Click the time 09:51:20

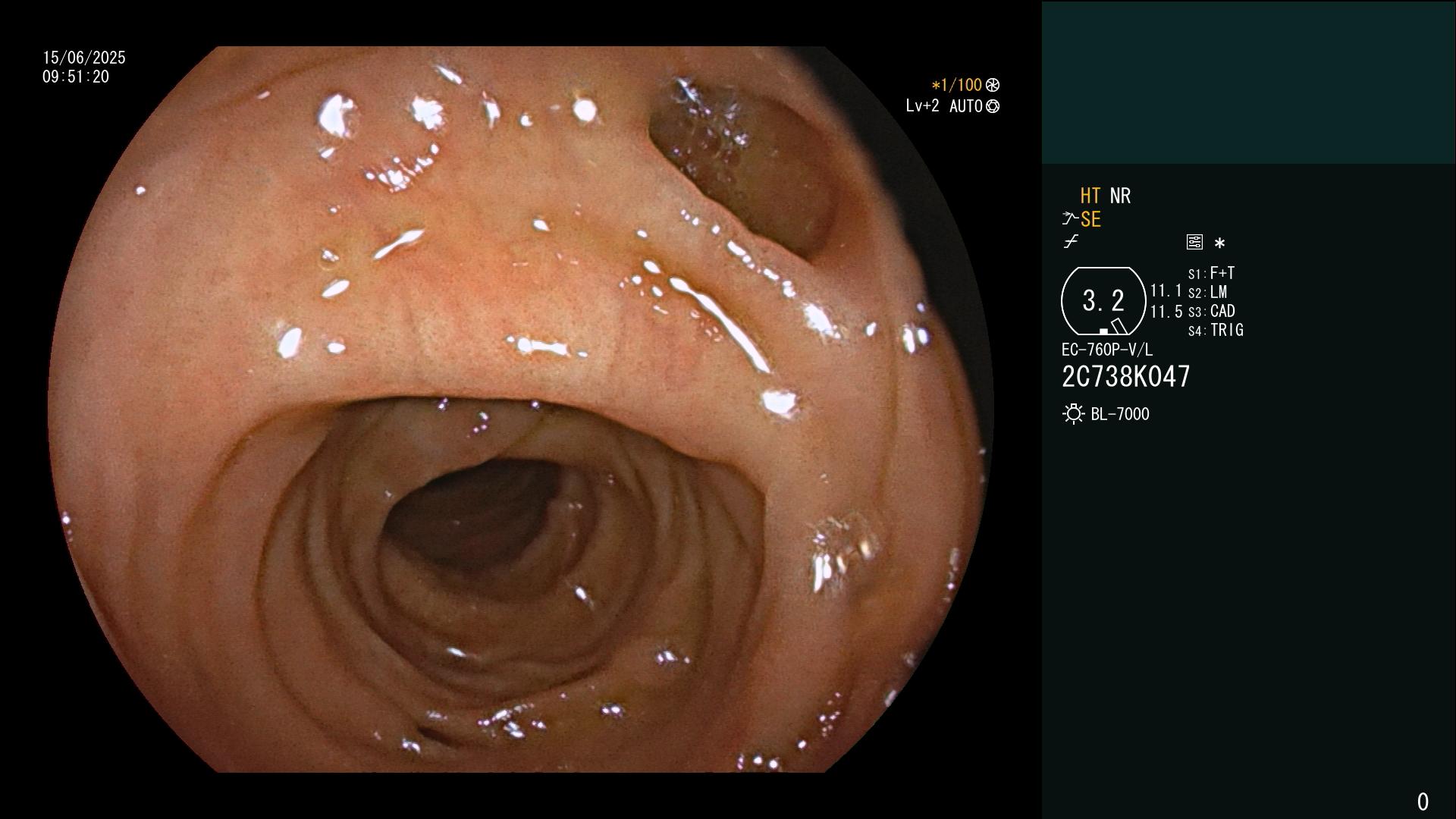[76, 77]
